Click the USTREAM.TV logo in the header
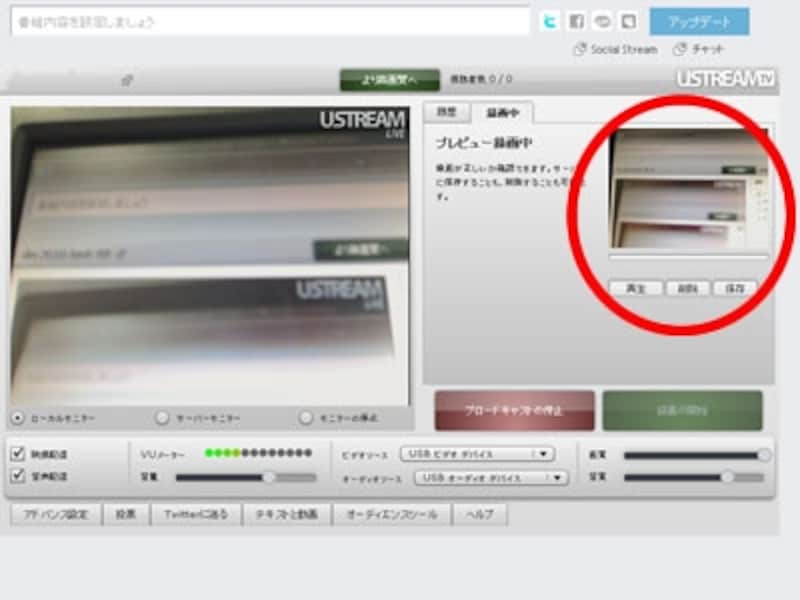The height and width of the screenshot is (600, 800). click(725, 79)
